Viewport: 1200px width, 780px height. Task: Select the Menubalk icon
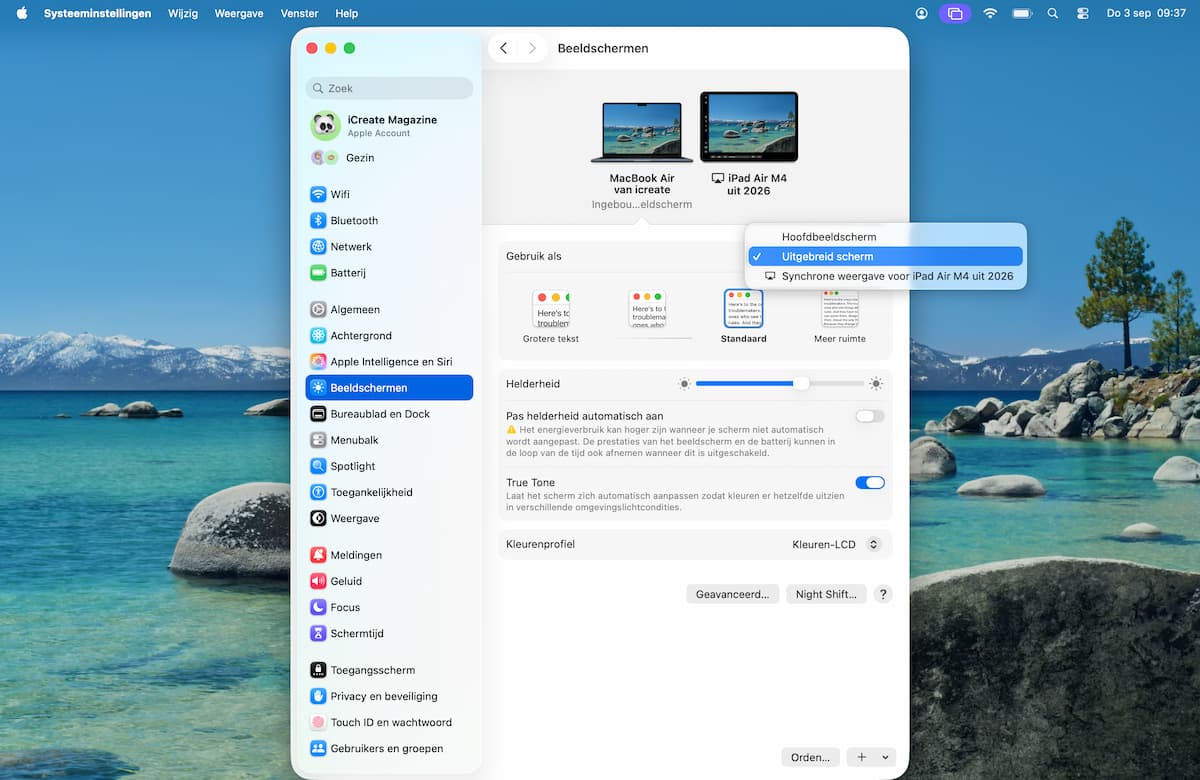318,439
